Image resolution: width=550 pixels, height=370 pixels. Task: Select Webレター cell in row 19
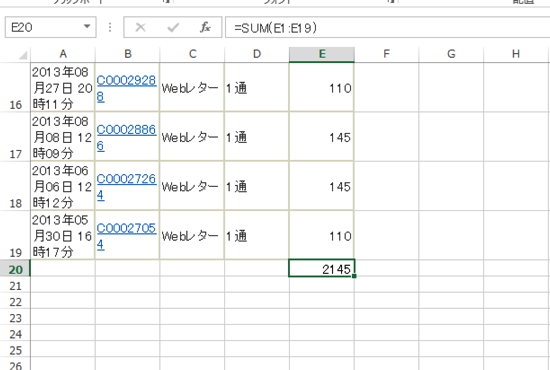click(x=192, y=235)
